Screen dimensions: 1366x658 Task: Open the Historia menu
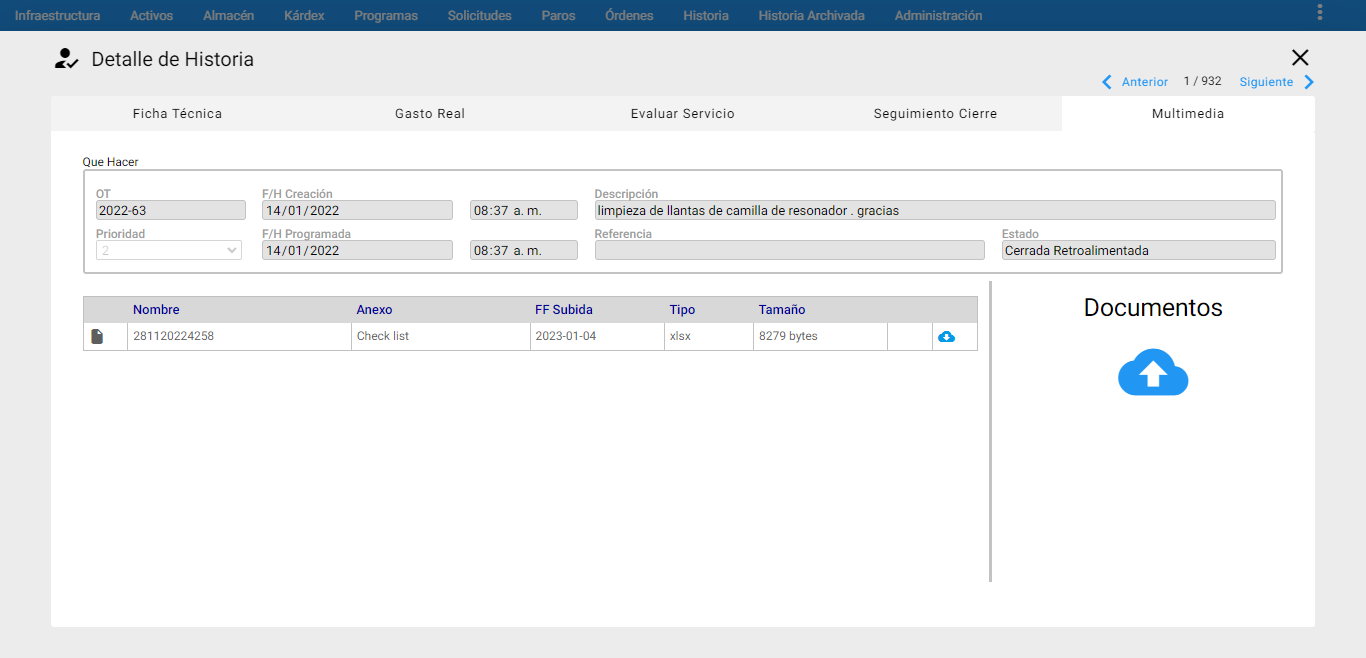(x=706, y=15)
